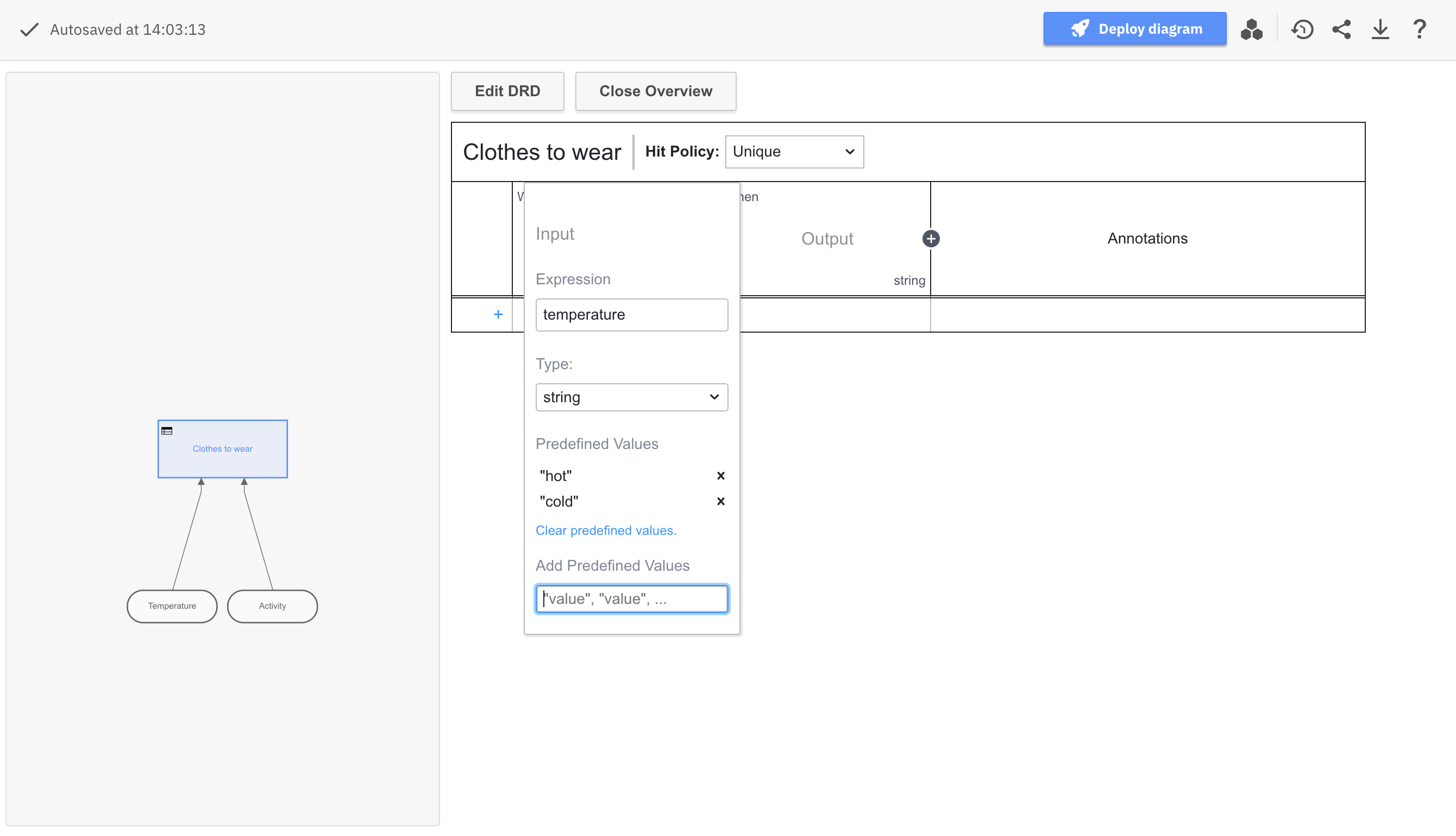Click the Add Predefined Values text field
The image size is (1456, 836).
coord(631,599)
